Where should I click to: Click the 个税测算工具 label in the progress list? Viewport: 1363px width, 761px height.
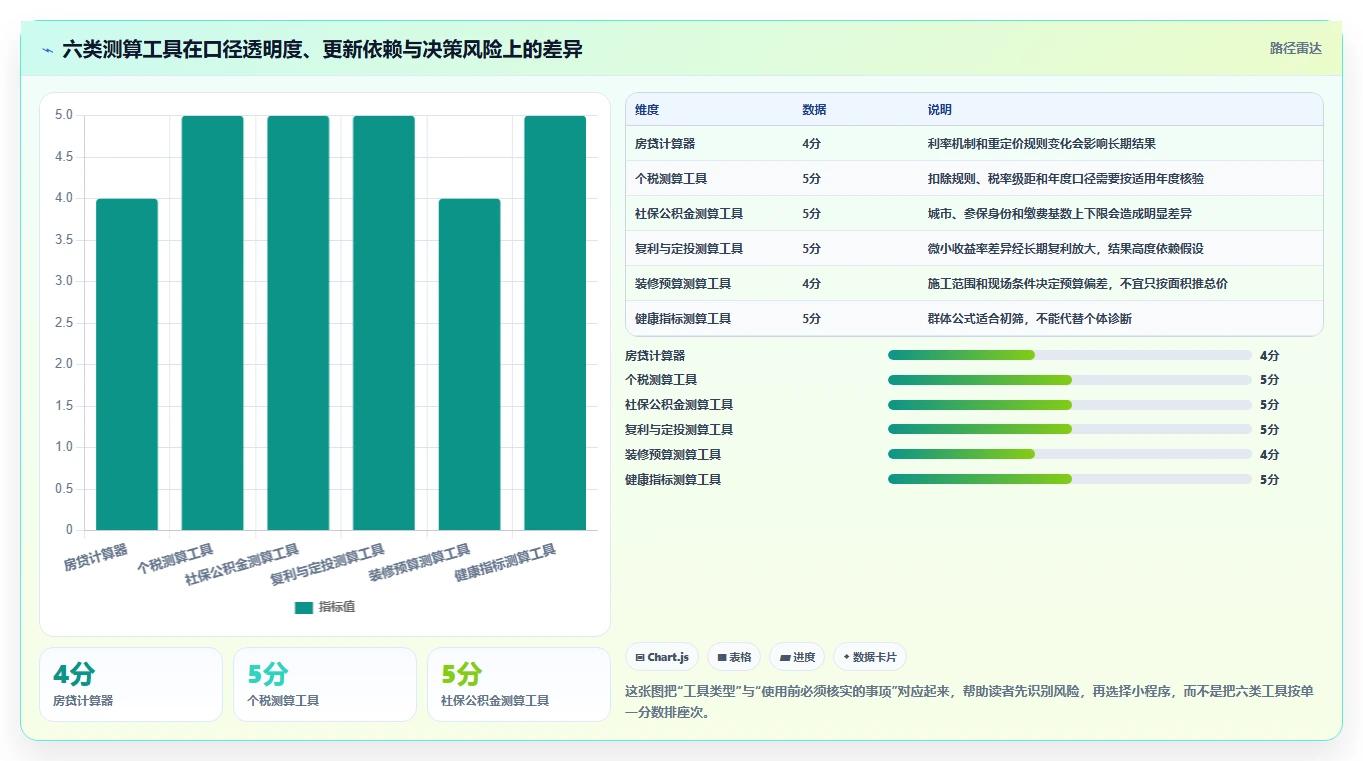[661, 380]
